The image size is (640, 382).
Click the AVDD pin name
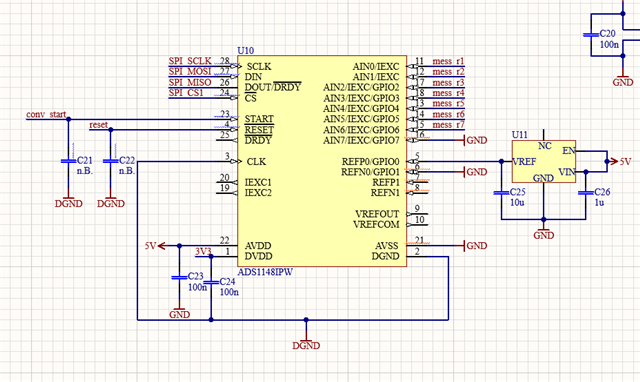point(258,246)
